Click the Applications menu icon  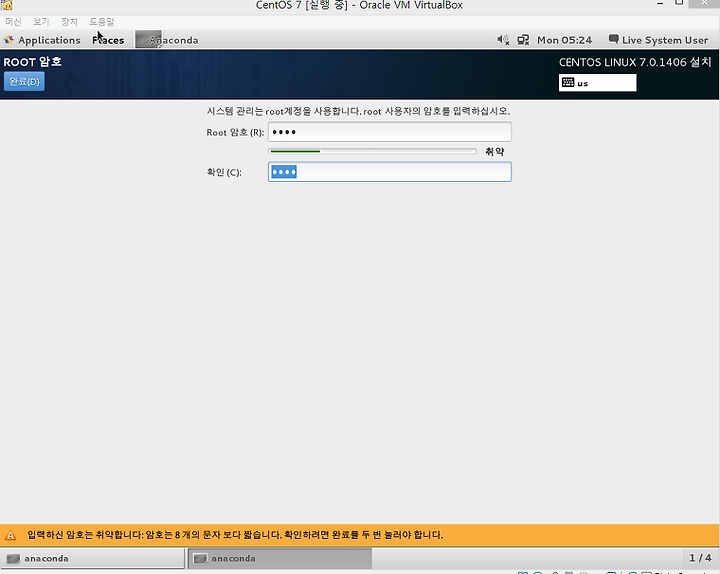9,40
